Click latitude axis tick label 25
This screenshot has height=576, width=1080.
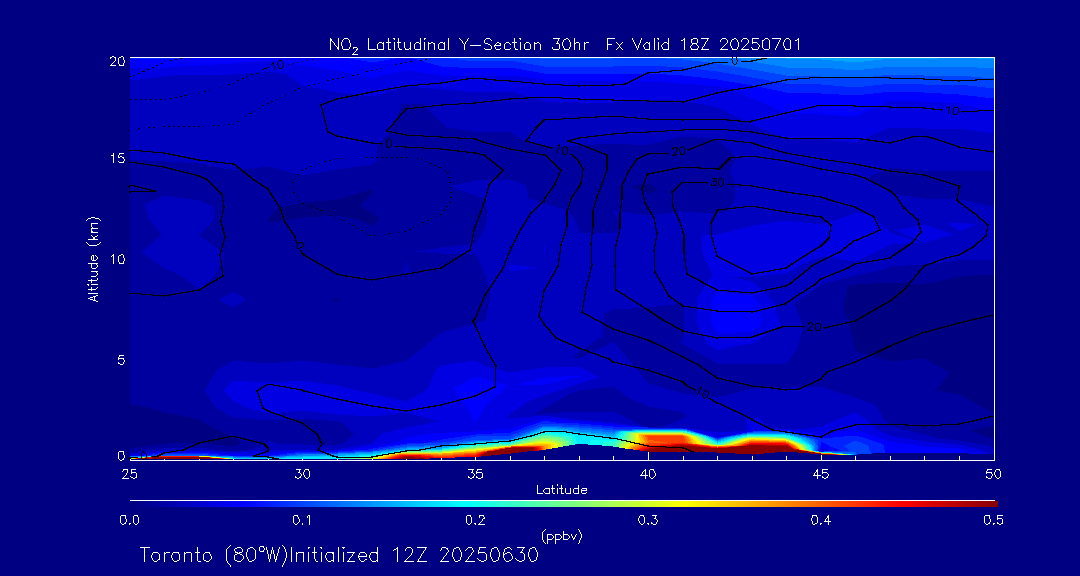(129, 474)
